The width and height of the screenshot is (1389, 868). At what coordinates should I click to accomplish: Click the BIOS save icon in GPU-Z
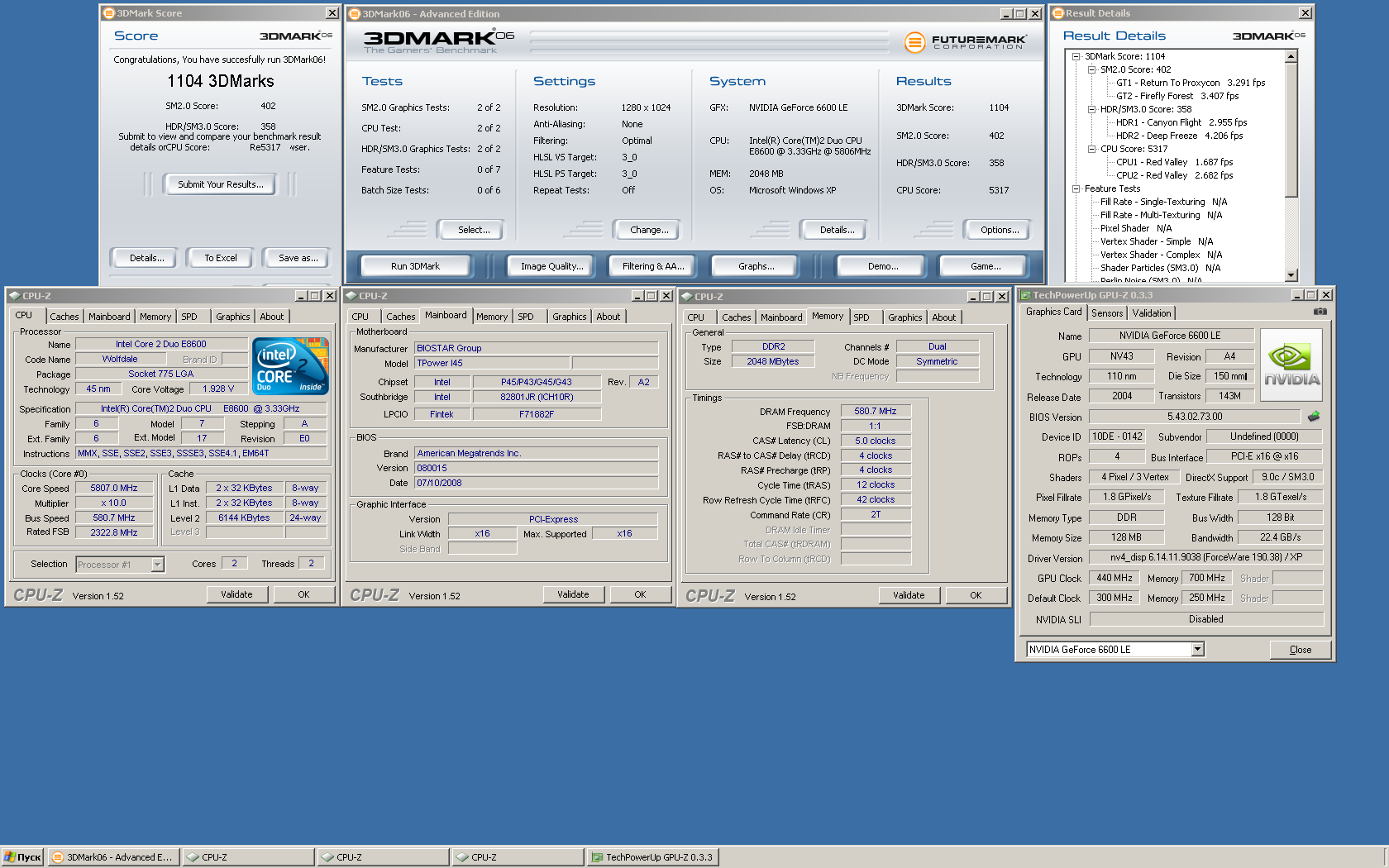coord(1314,417)
